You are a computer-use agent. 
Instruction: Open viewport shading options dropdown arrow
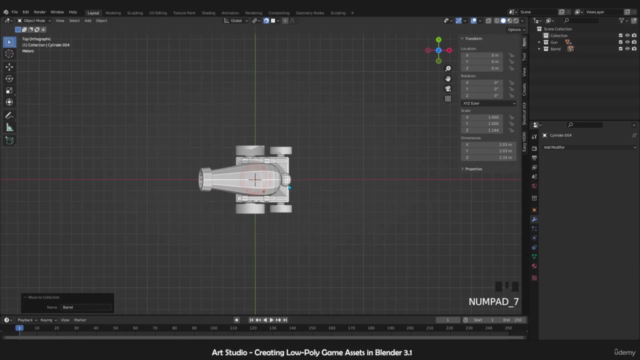pos(522,21)
